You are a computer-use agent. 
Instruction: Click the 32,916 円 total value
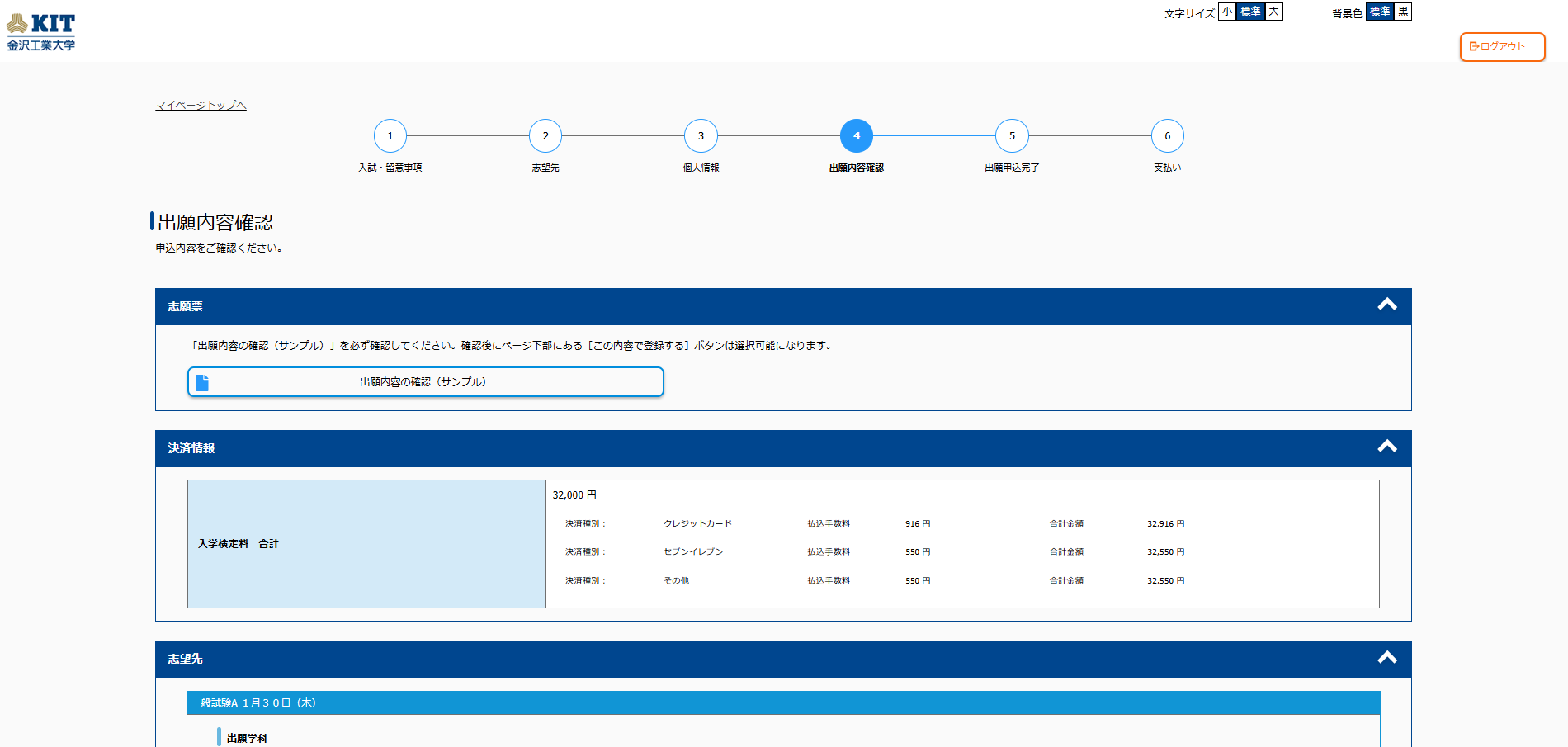coord(1165,523)
